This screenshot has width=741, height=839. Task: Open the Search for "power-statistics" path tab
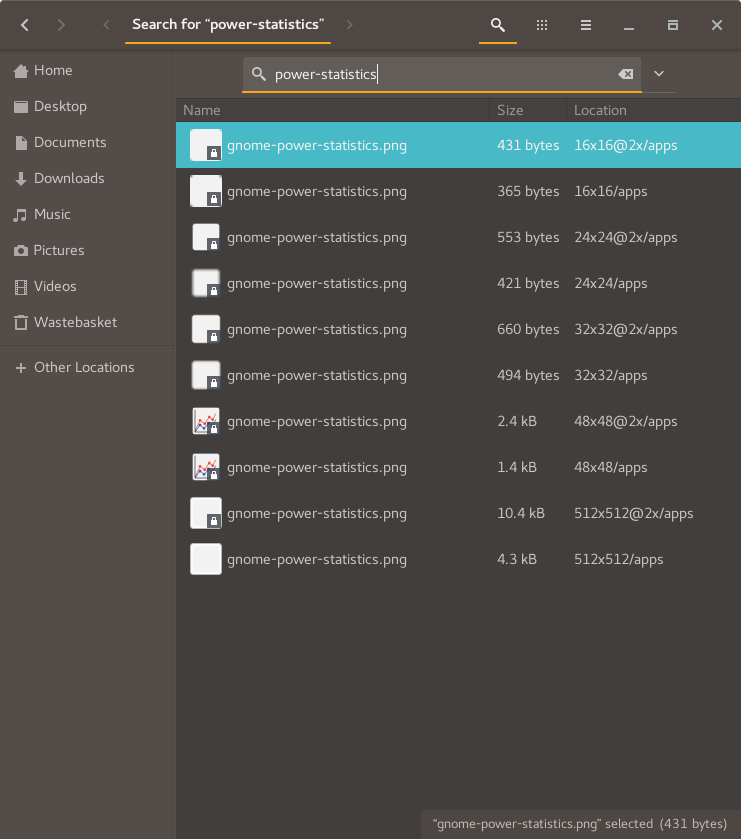(228, 25)
